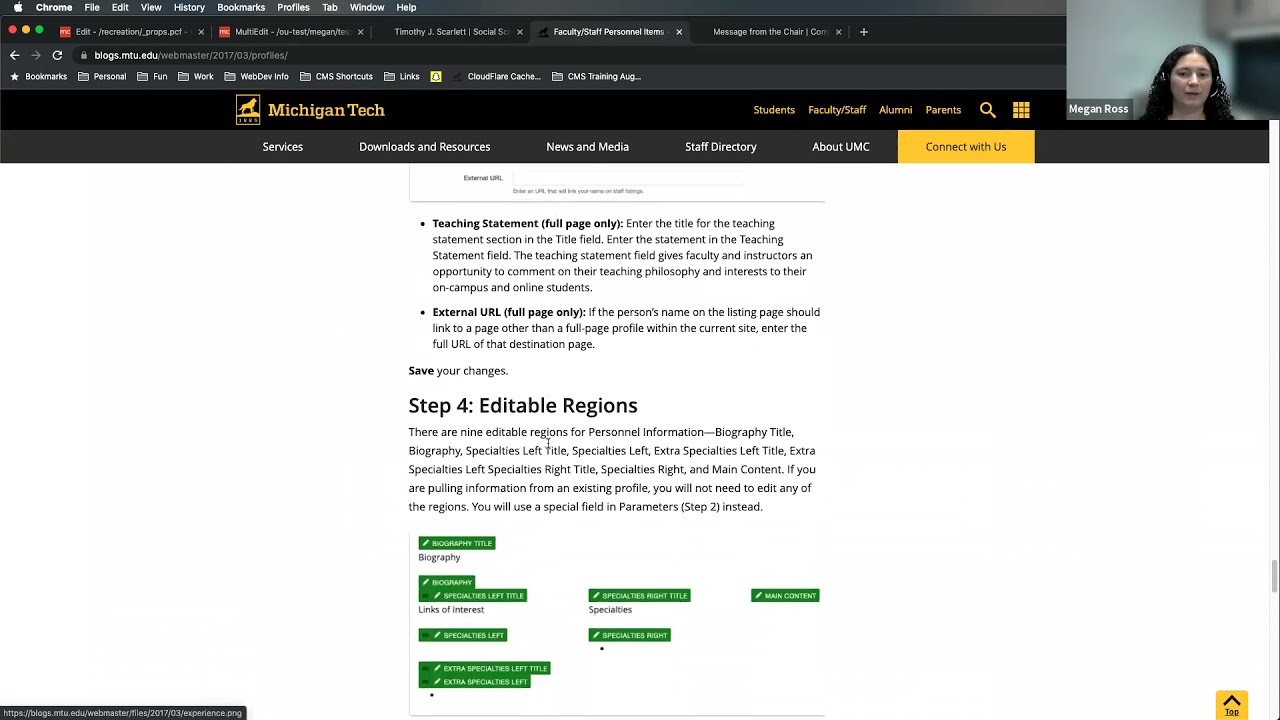
Task: Close the Timothy J. Scarlett tab
Action: pos(519,32)
